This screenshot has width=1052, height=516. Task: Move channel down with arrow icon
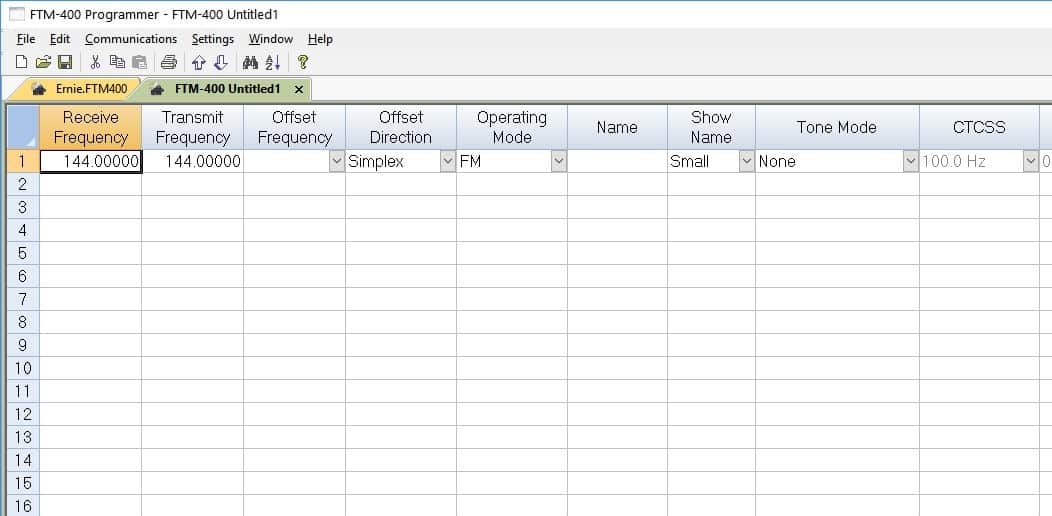(220, 62)
